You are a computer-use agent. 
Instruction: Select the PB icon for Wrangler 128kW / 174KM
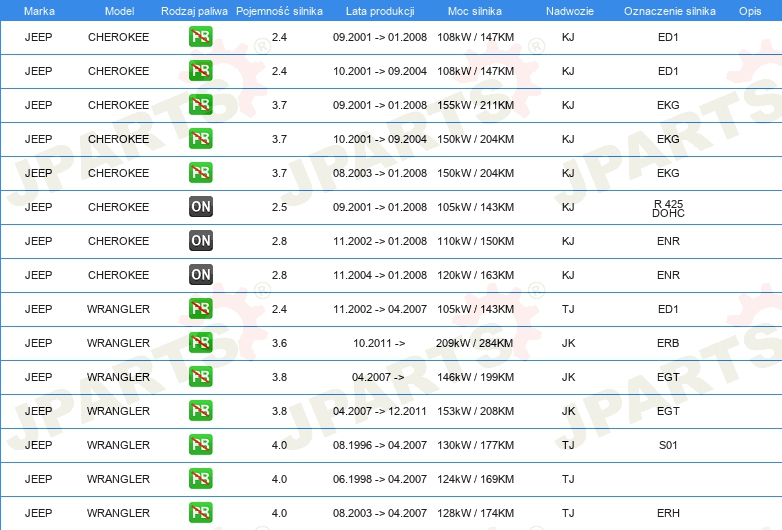coord(201,513)
